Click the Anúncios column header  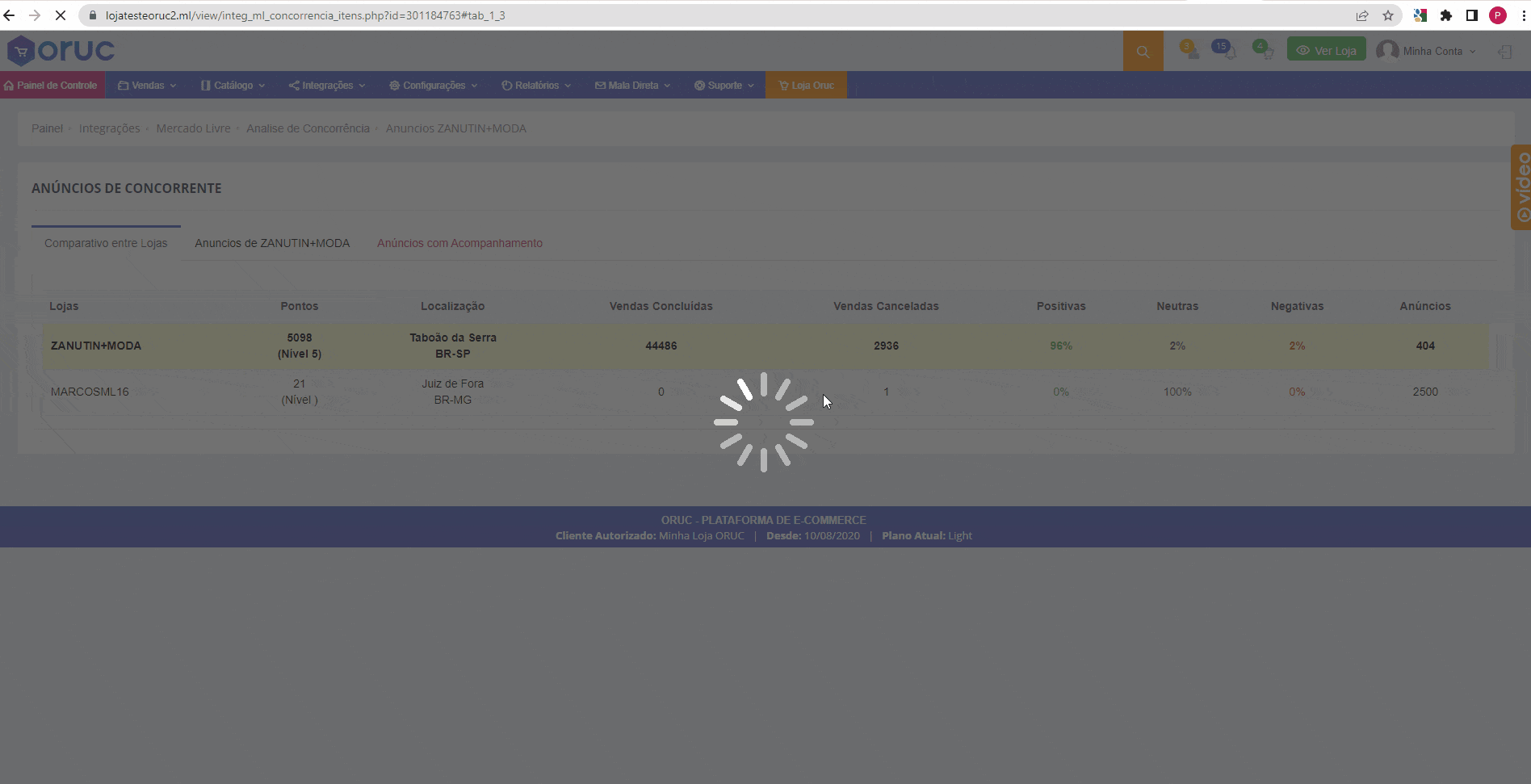pyautogui.click(x=1425, y=306)
